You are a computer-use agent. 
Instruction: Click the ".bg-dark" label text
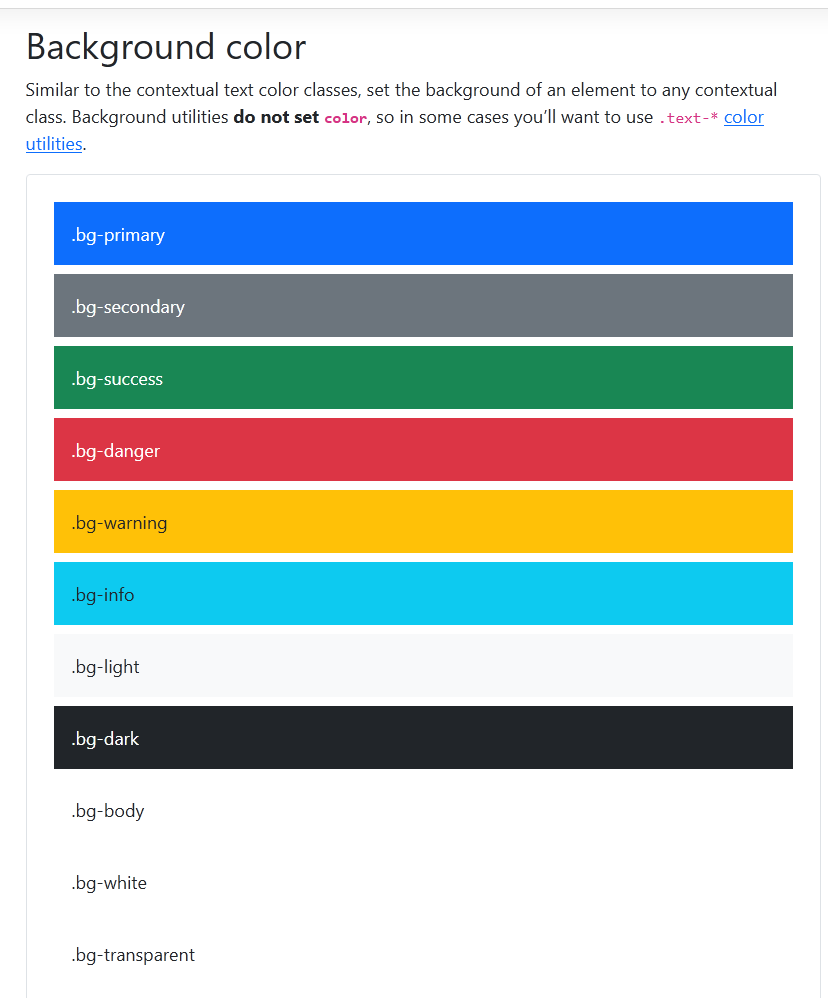coord(105,738)
